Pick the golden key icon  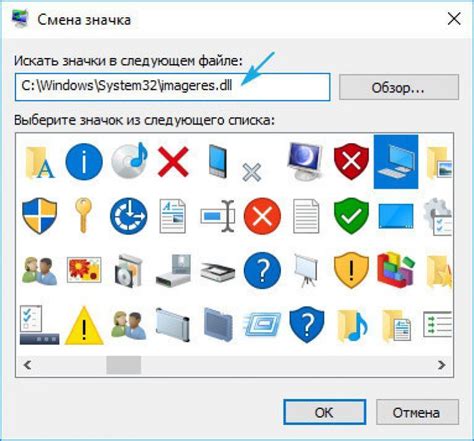point(83,215)
